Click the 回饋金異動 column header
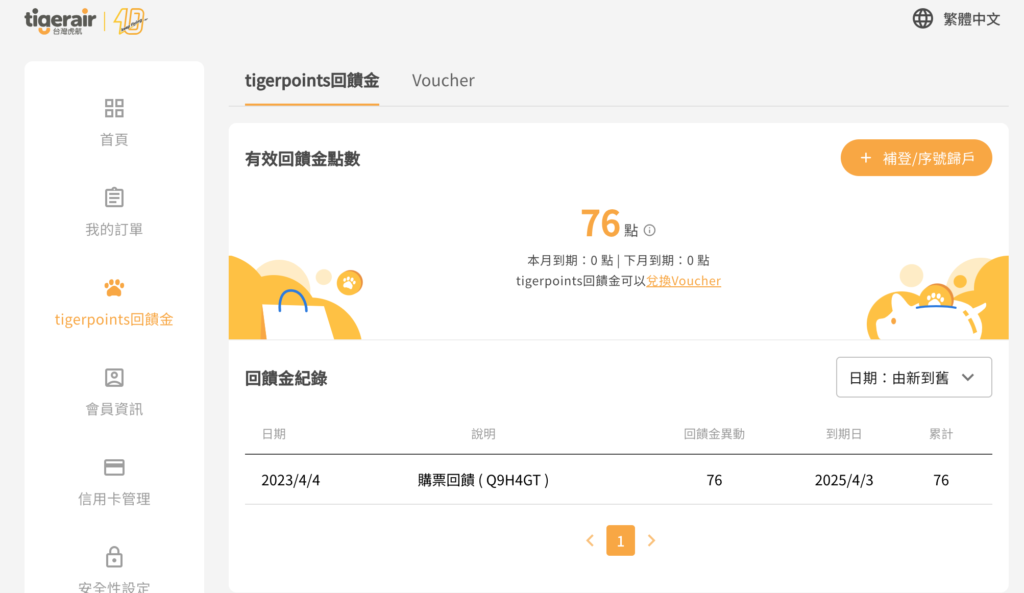The height and width of the screenshot is (593, 1024). 714,434
